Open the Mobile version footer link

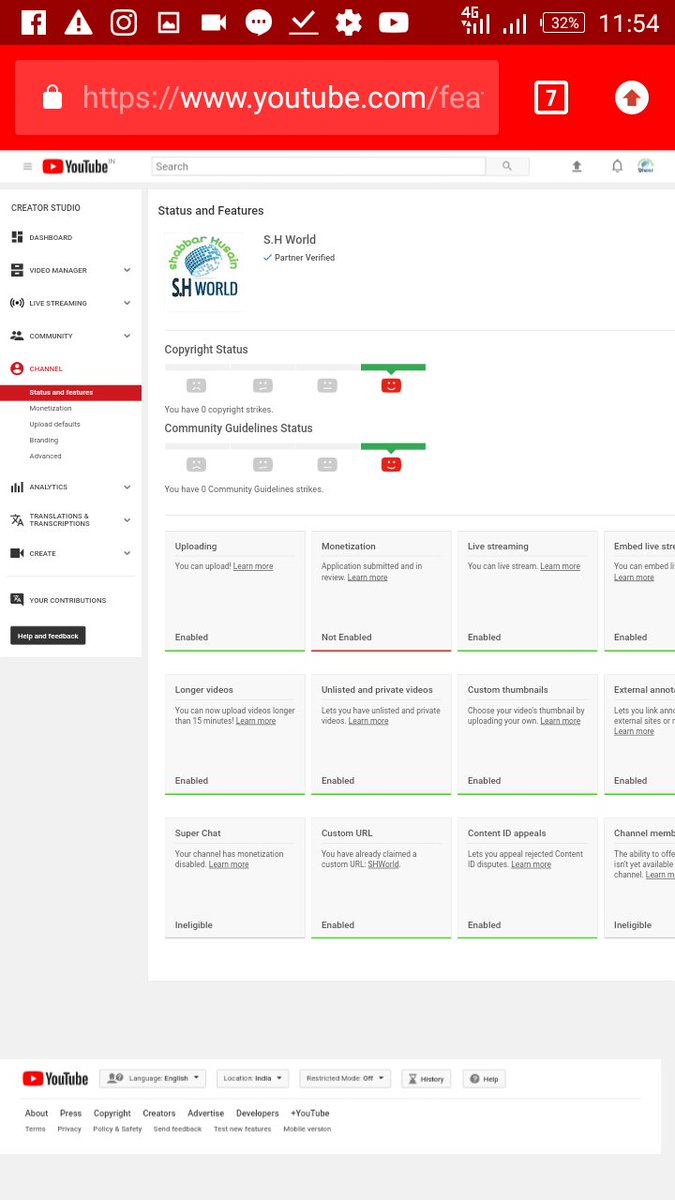point(307,1129)
